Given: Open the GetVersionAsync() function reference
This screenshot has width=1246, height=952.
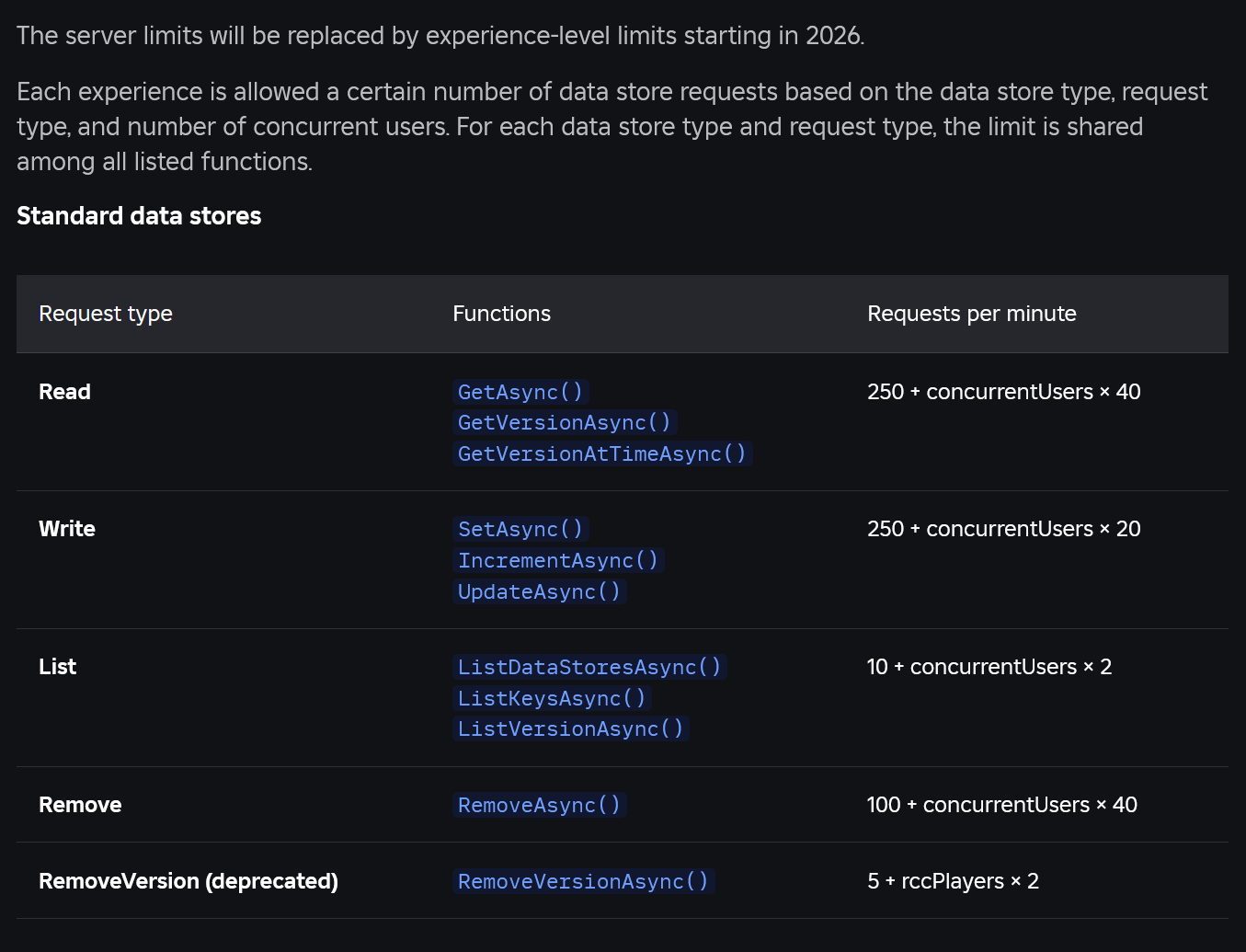Looking at the screenshot, I should pyautogui.click(x=565, y=422).
